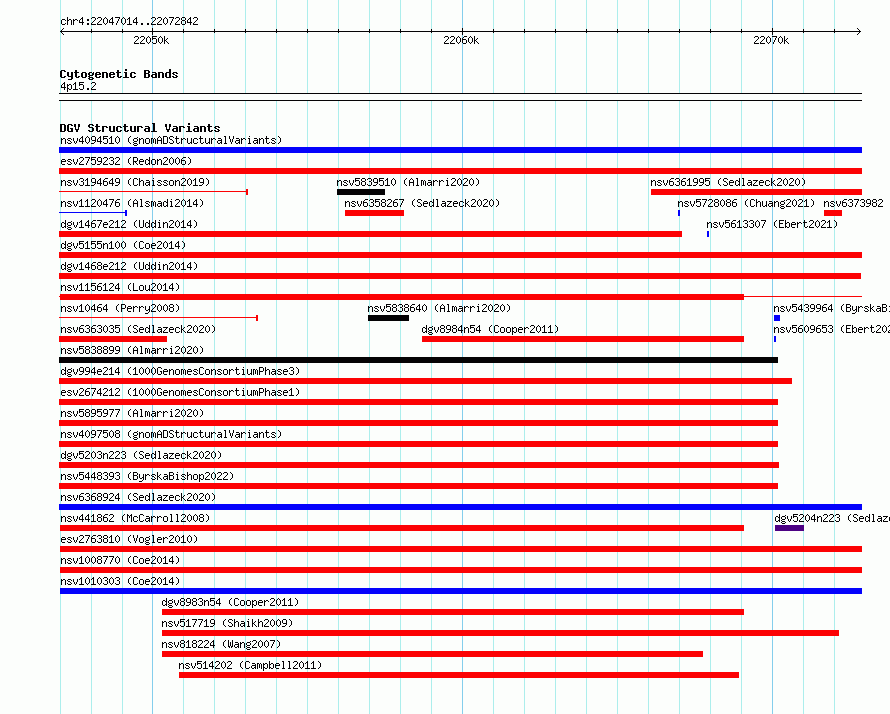The height and width of the screenshot is (714, 890).
Task: Select the red nsv514202 variant bar
Action: [459, 675]
